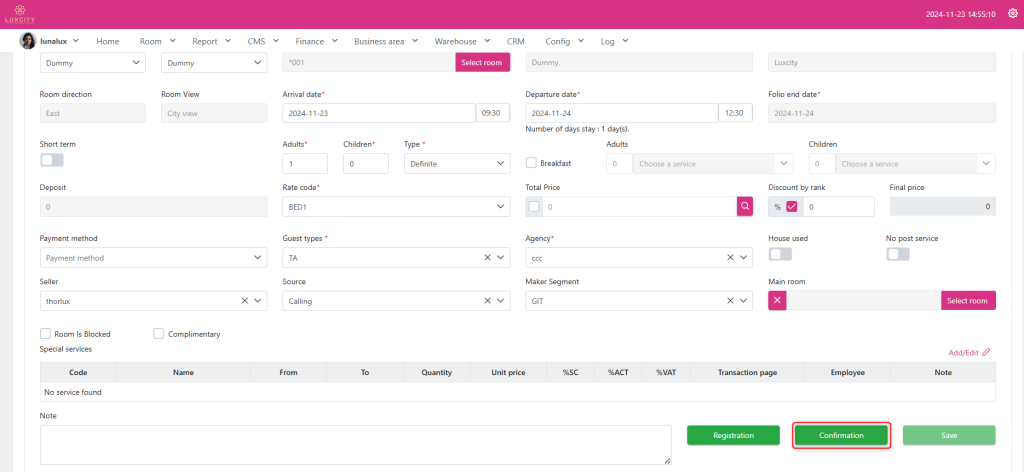Click the Add/Edit special services link
The height and width of the screenshot is (472, 1024).
pyautogui.click(x=969, y=352)
